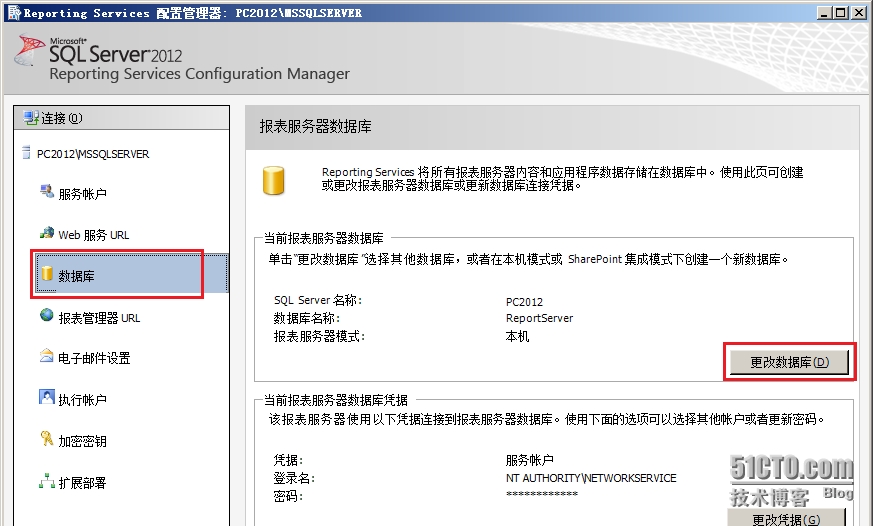The image size is (873, 526).
Task: Click the 报表服务器数据库 page heading
Action: coord(316,126)
